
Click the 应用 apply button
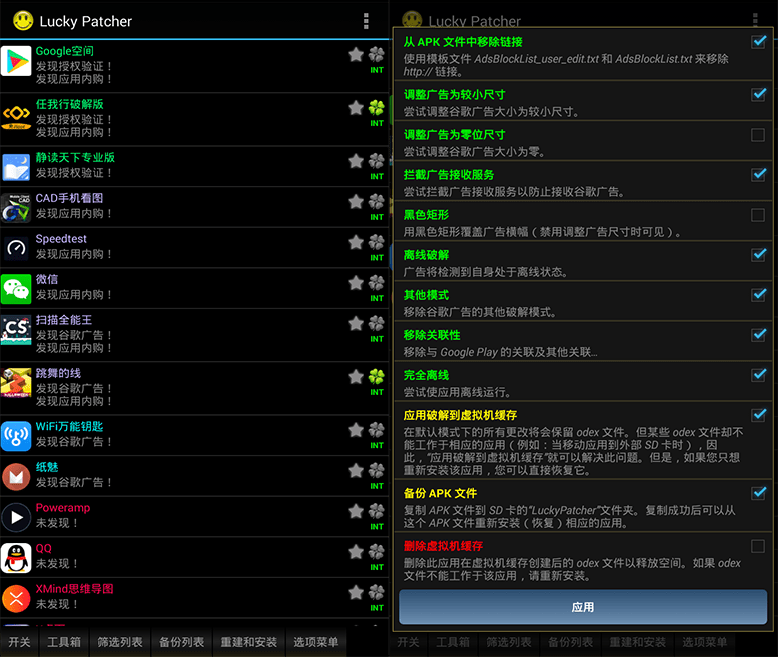click(583, 607)
